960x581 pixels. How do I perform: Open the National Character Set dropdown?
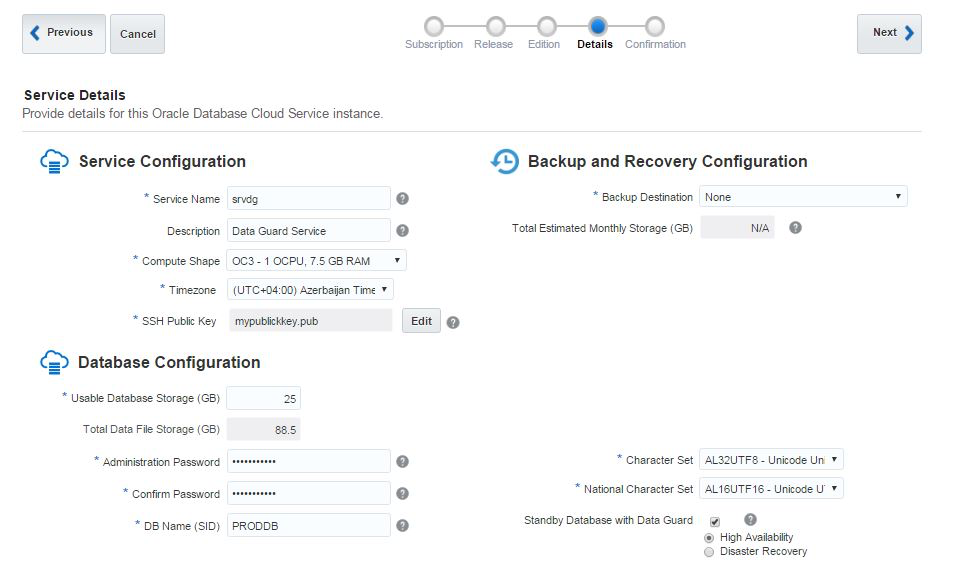770,489
